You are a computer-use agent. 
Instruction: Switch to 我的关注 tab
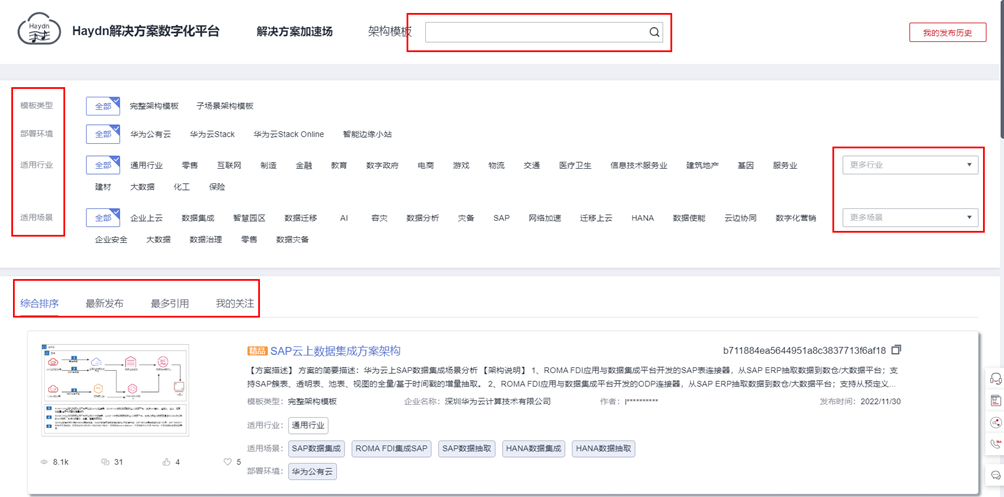pyautogui.click(x=235, y=303)
